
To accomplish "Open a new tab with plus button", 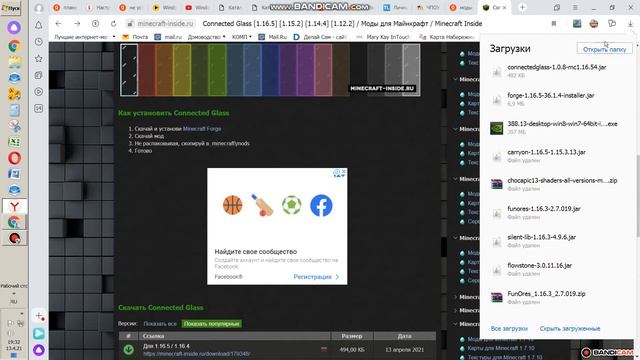I will 522,7.
